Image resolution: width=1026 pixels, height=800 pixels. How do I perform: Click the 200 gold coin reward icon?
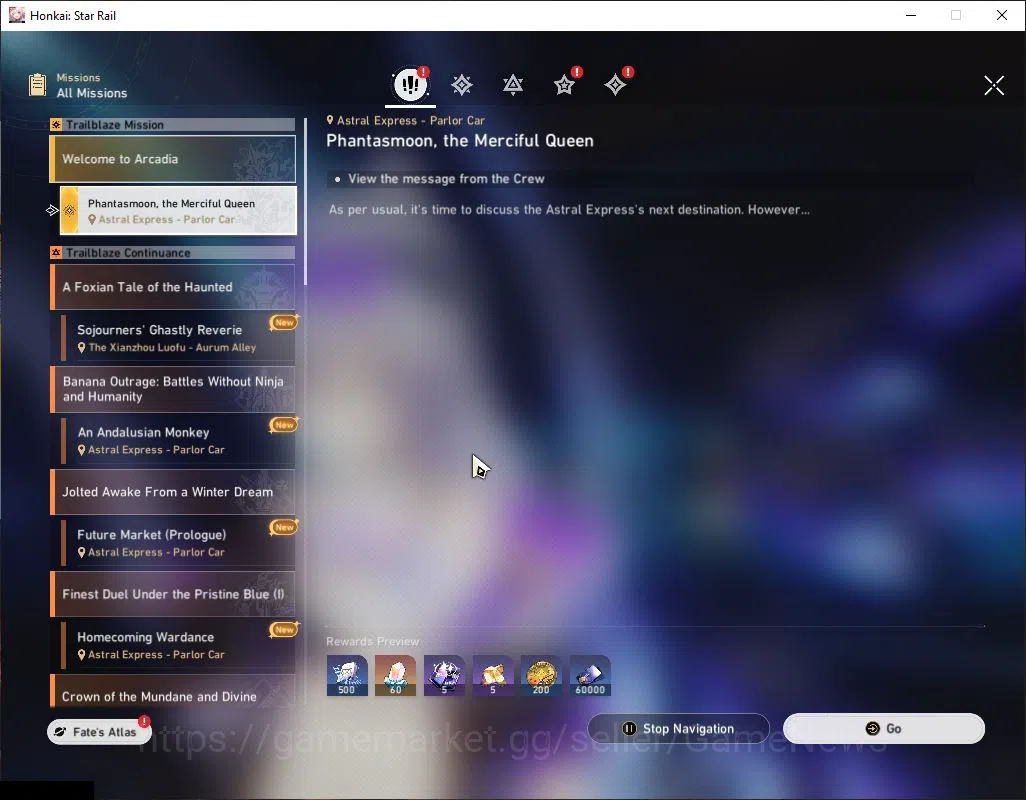(541, 676)
